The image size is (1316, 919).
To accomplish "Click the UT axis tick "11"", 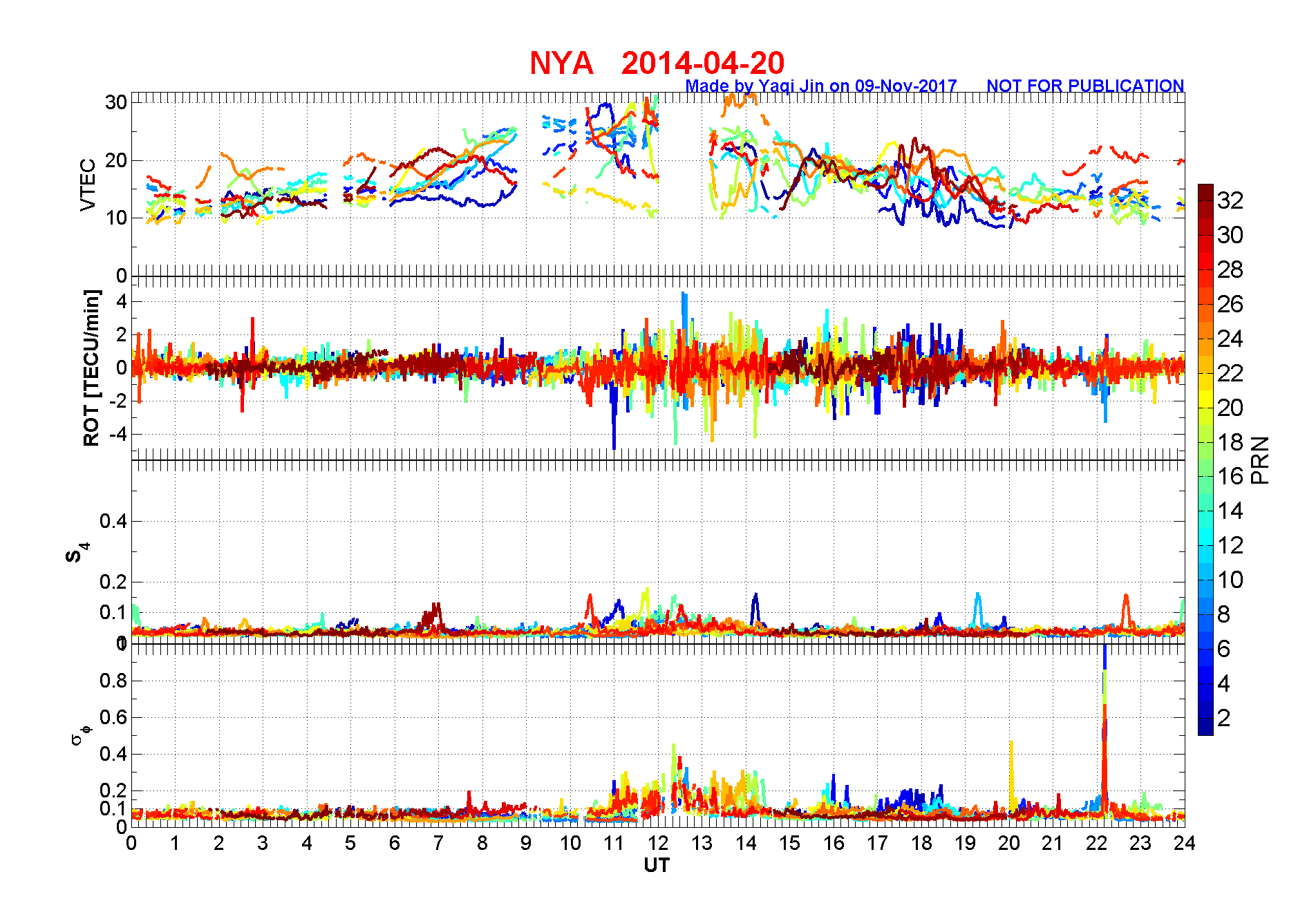I will click(614, 843).
